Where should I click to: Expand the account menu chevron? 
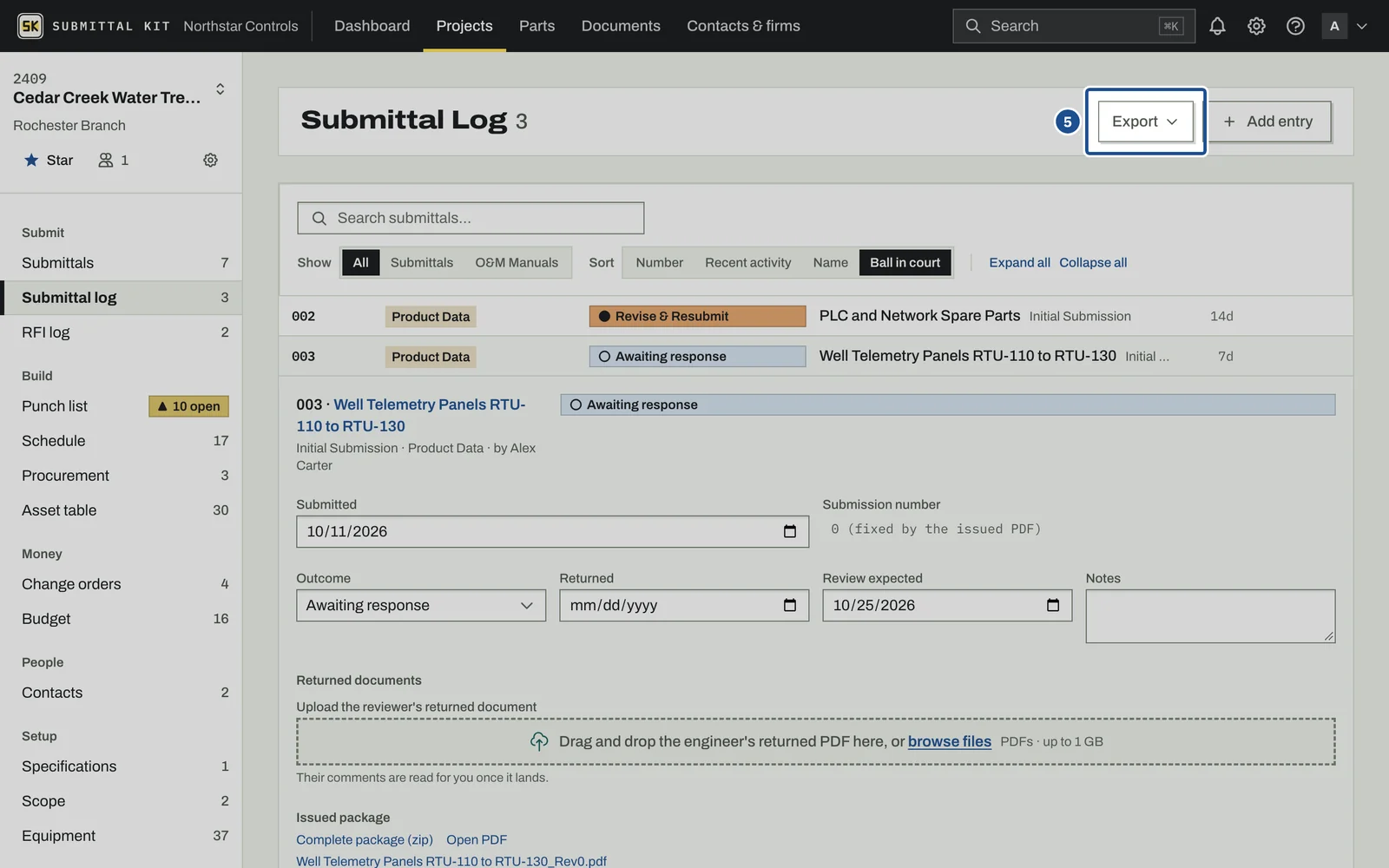[1362, 26]
